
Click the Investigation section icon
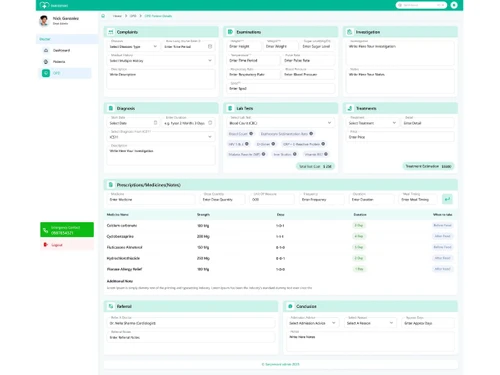pyautogui.click(x=349, y=32)
